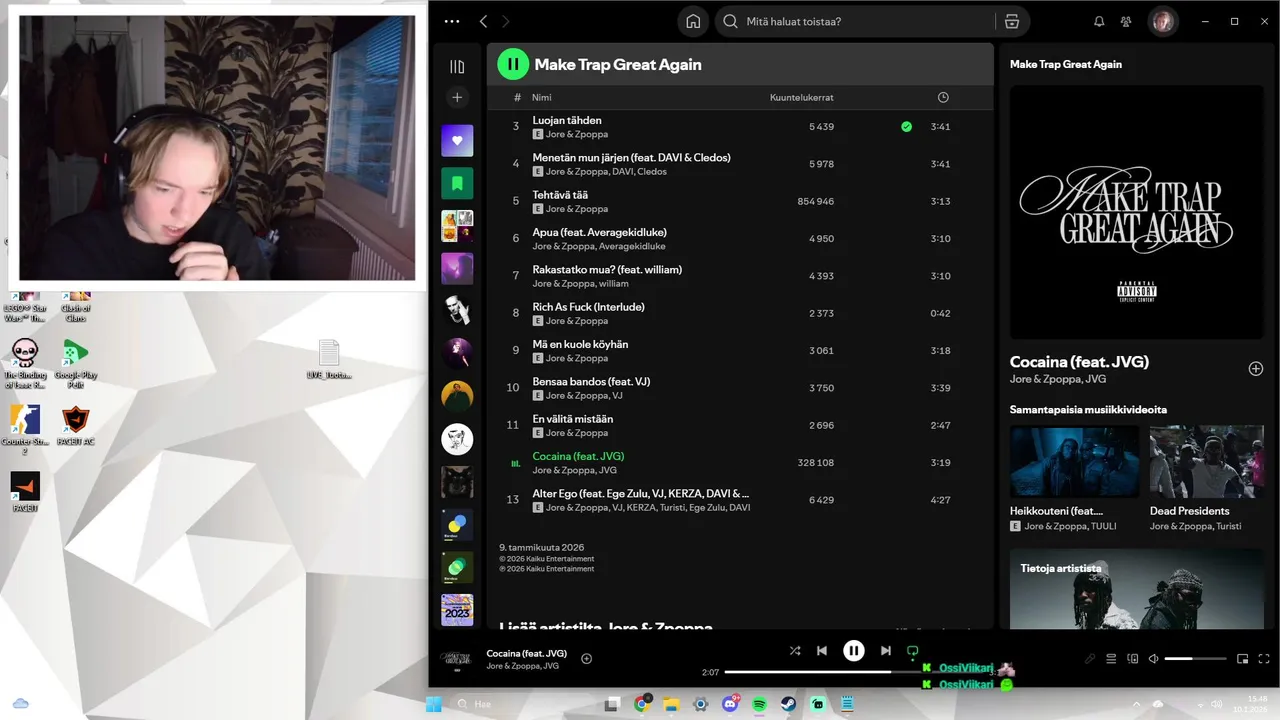Viewport: 1280px width, 720px height.
Task: Open the Friend Activity icon beside the bell
Action: click(1127, 21)
